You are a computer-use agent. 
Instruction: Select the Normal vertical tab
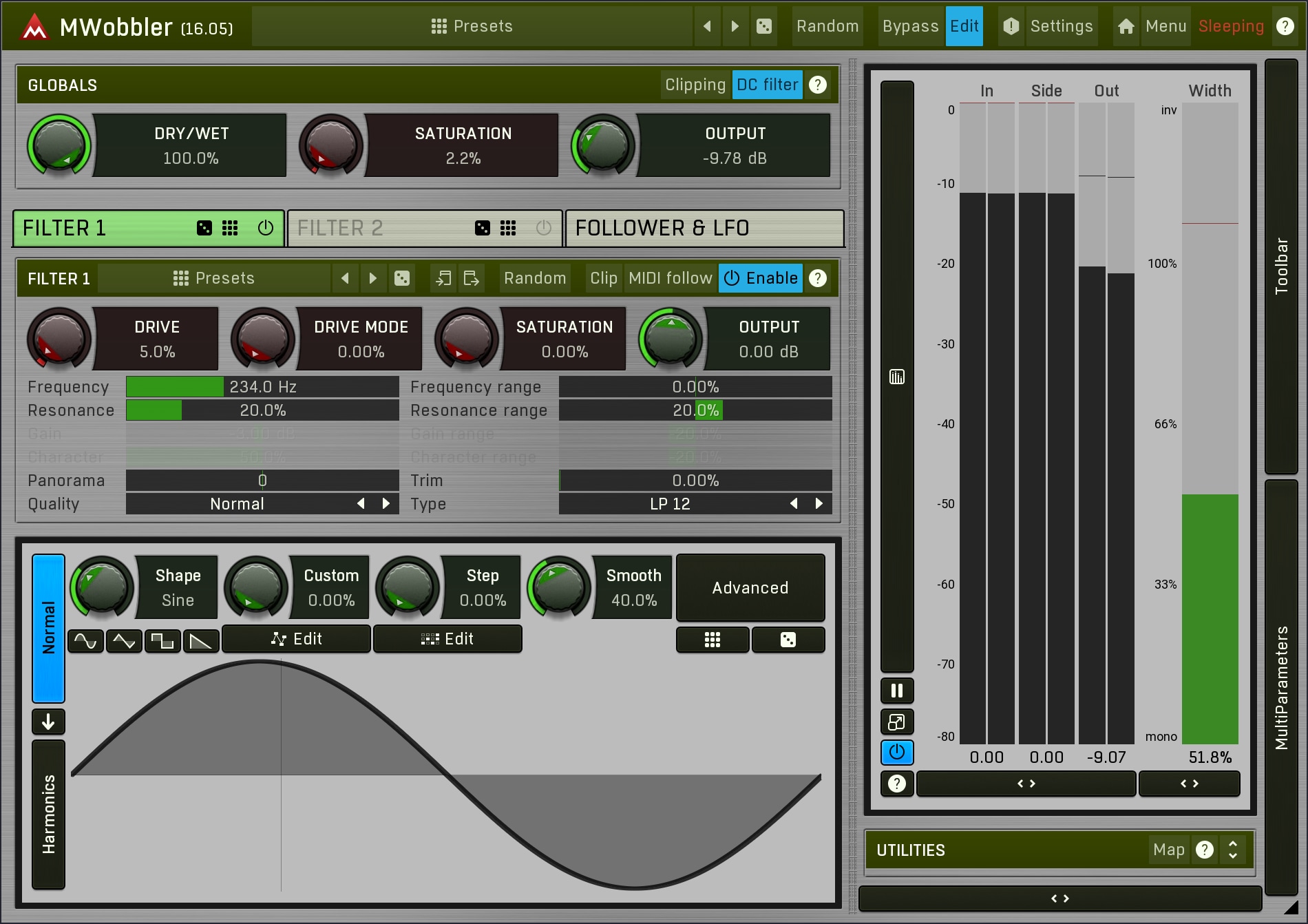[48, 628]
